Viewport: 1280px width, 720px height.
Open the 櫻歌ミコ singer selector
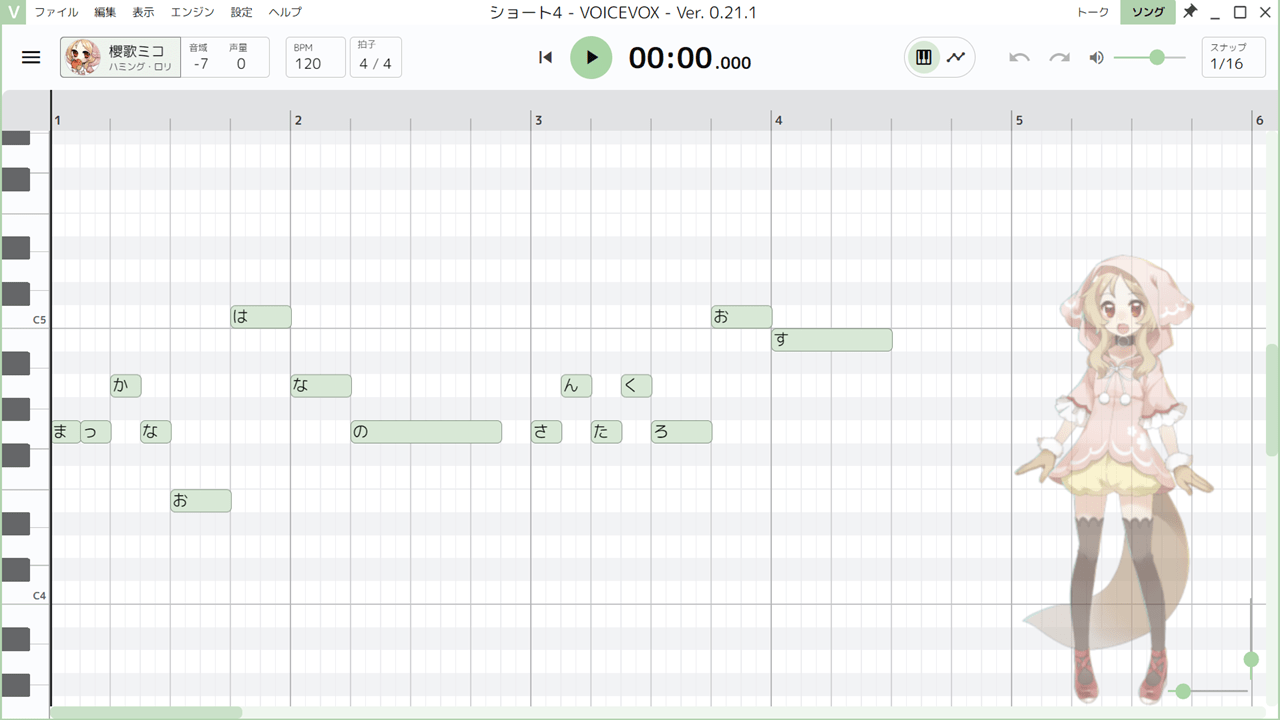tap(120, 57)
